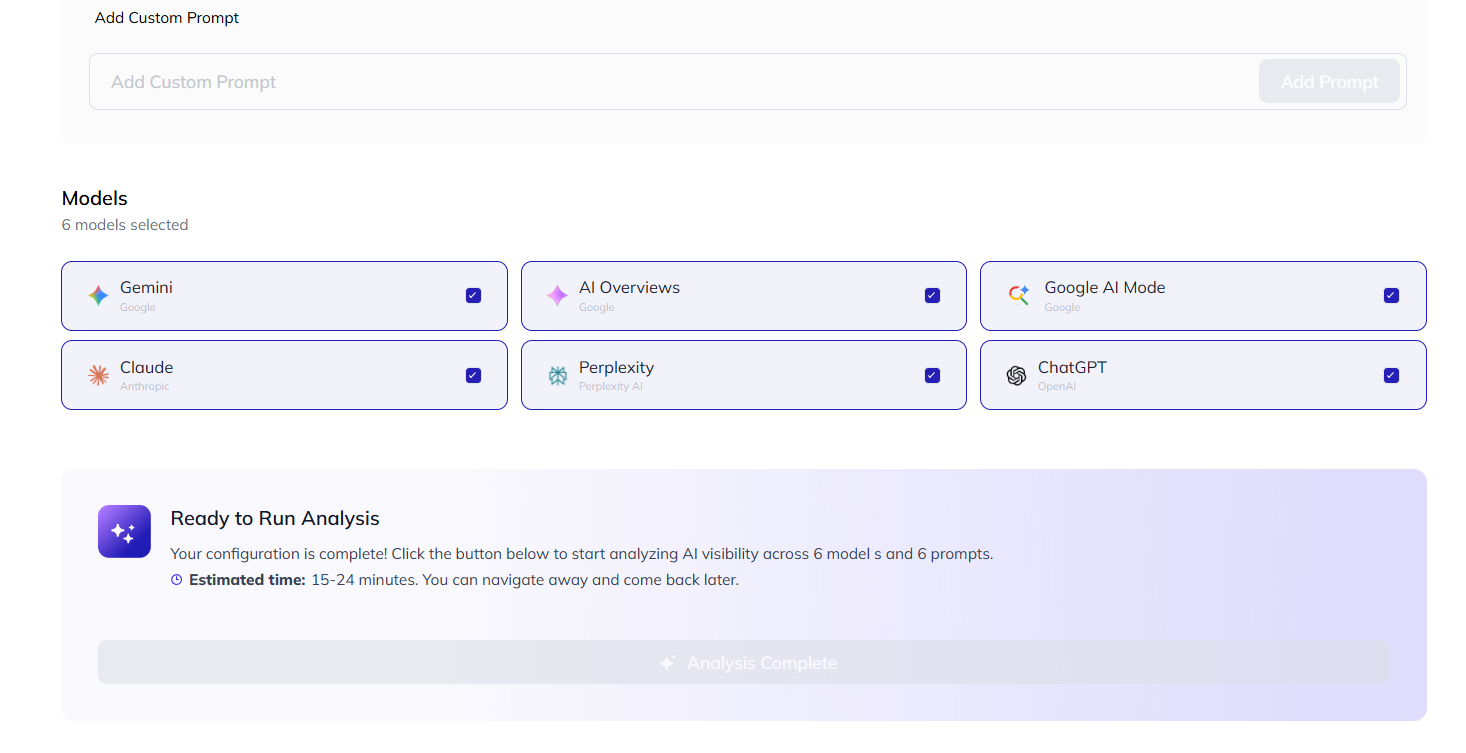
Task: Click the Anthropic provider label
Action: [145, 386]
